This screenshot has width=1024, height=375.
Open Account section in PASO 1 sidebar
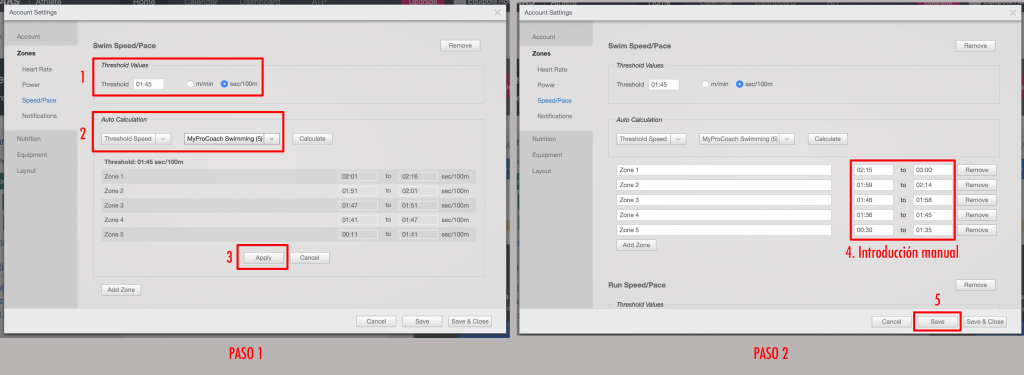coord(28,37)
